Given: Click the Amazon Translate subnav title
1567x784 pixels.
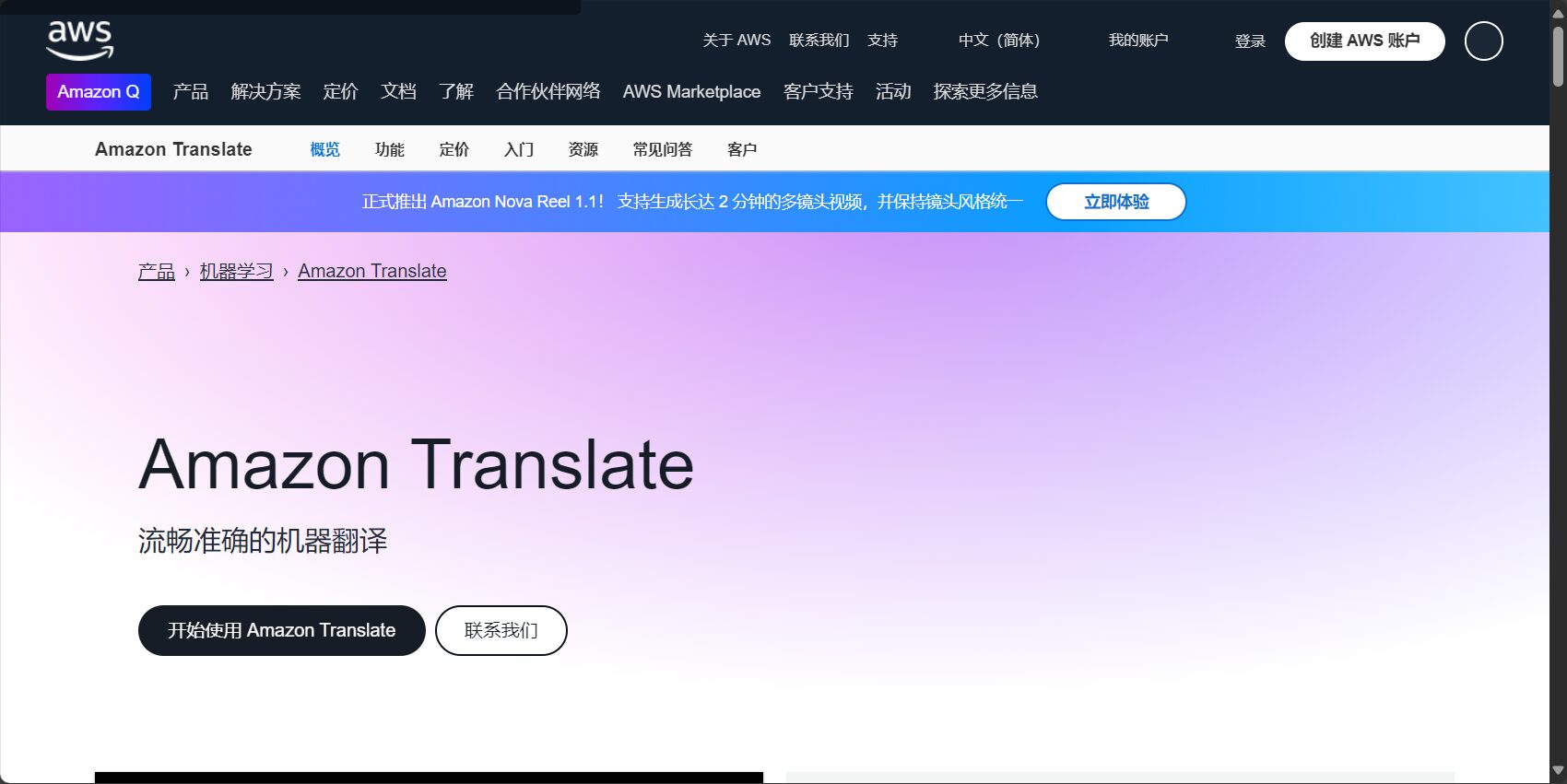Looking at the screenshot, I should tap(173, 149).
